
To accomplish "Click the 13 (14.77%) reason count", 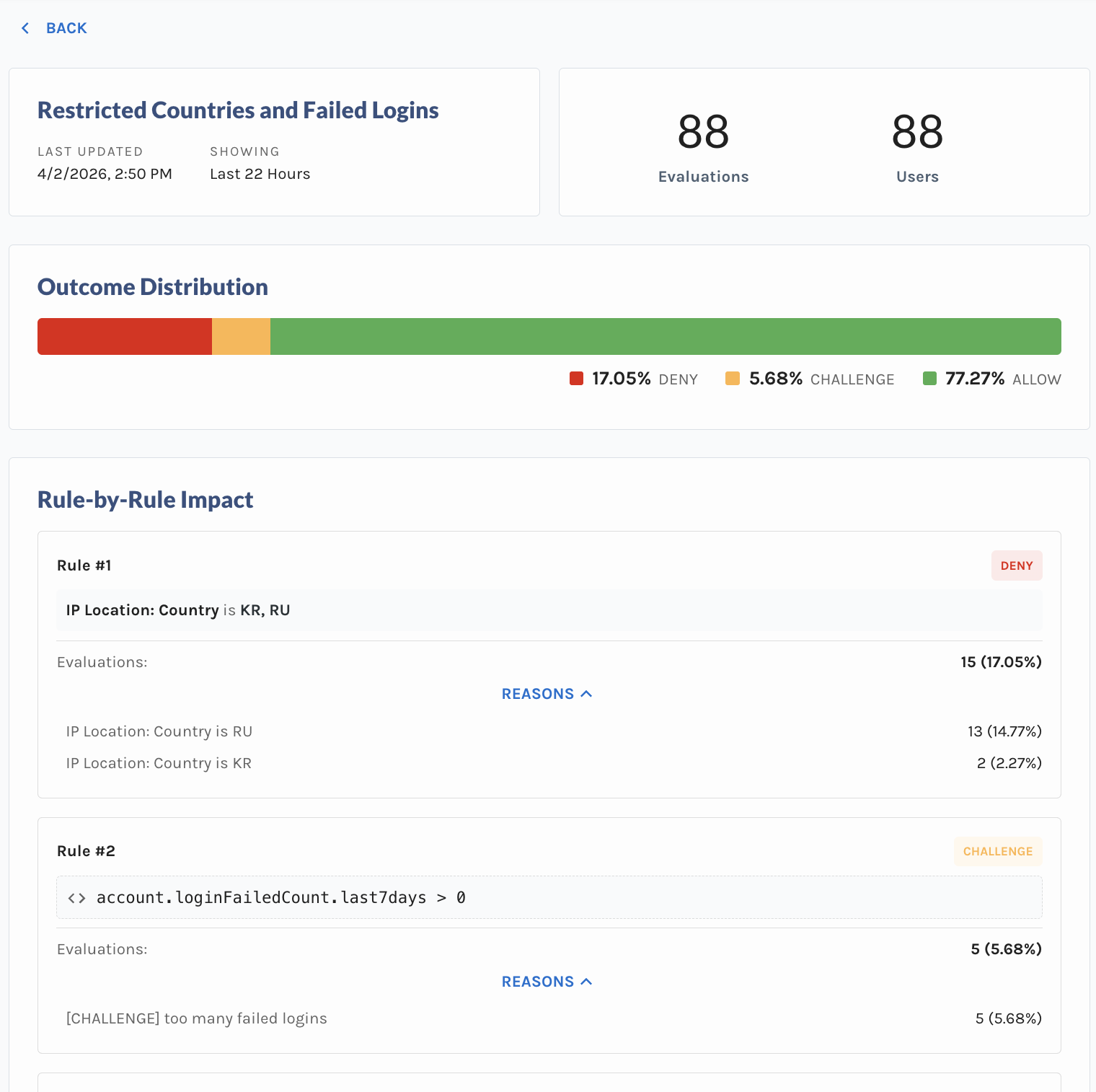I will pos(1004,731).
